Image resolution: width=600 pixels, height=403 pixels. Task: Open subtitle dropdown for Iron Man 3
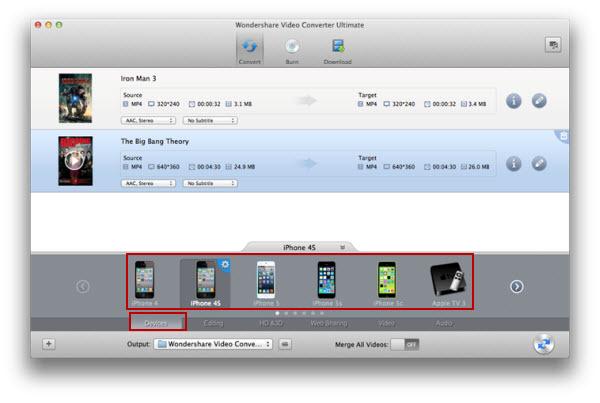[x=210, y=121]
